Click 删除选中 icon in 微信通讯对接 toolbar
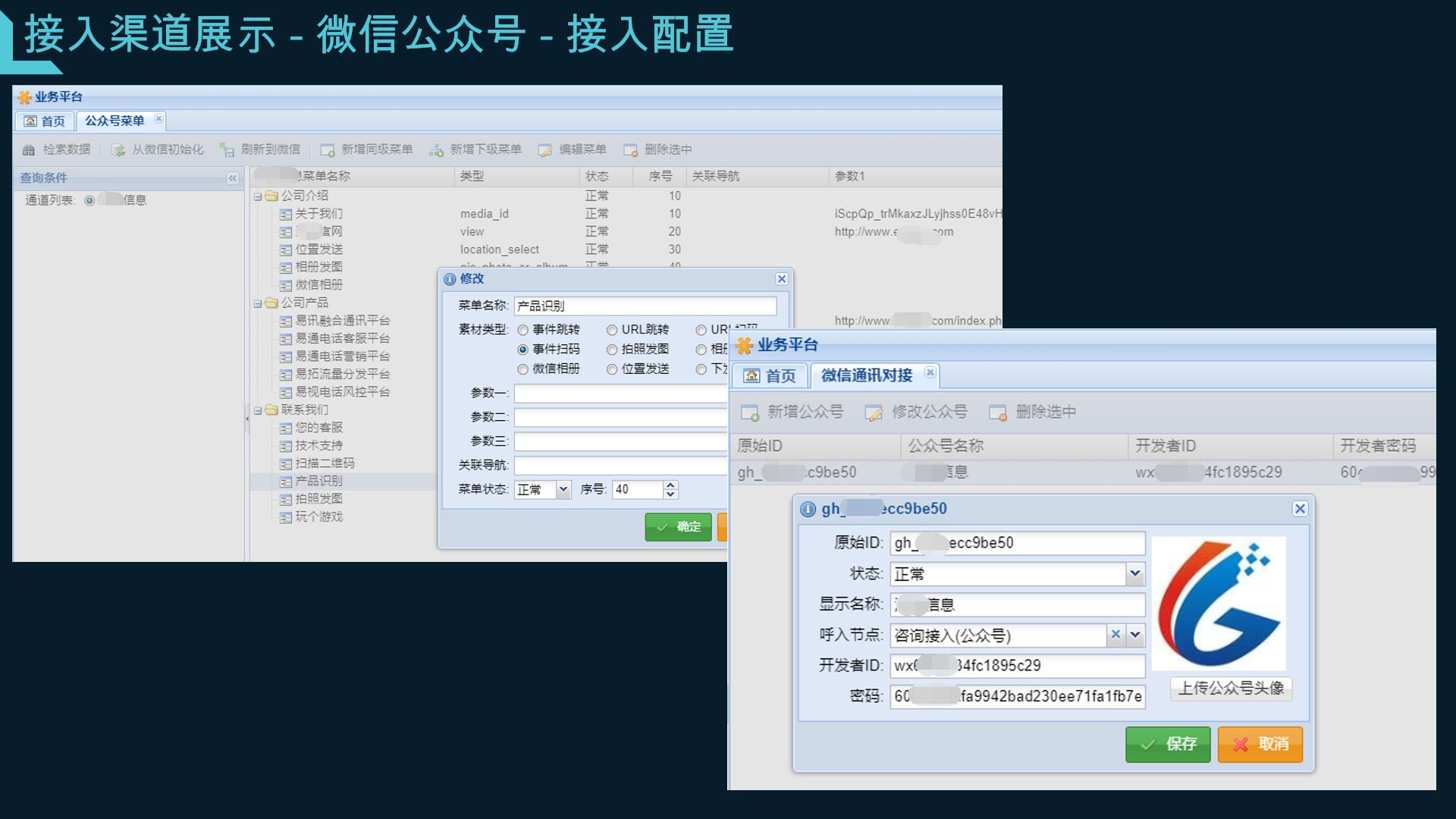Screen dimensions: 1456x819 pos(998,413)
